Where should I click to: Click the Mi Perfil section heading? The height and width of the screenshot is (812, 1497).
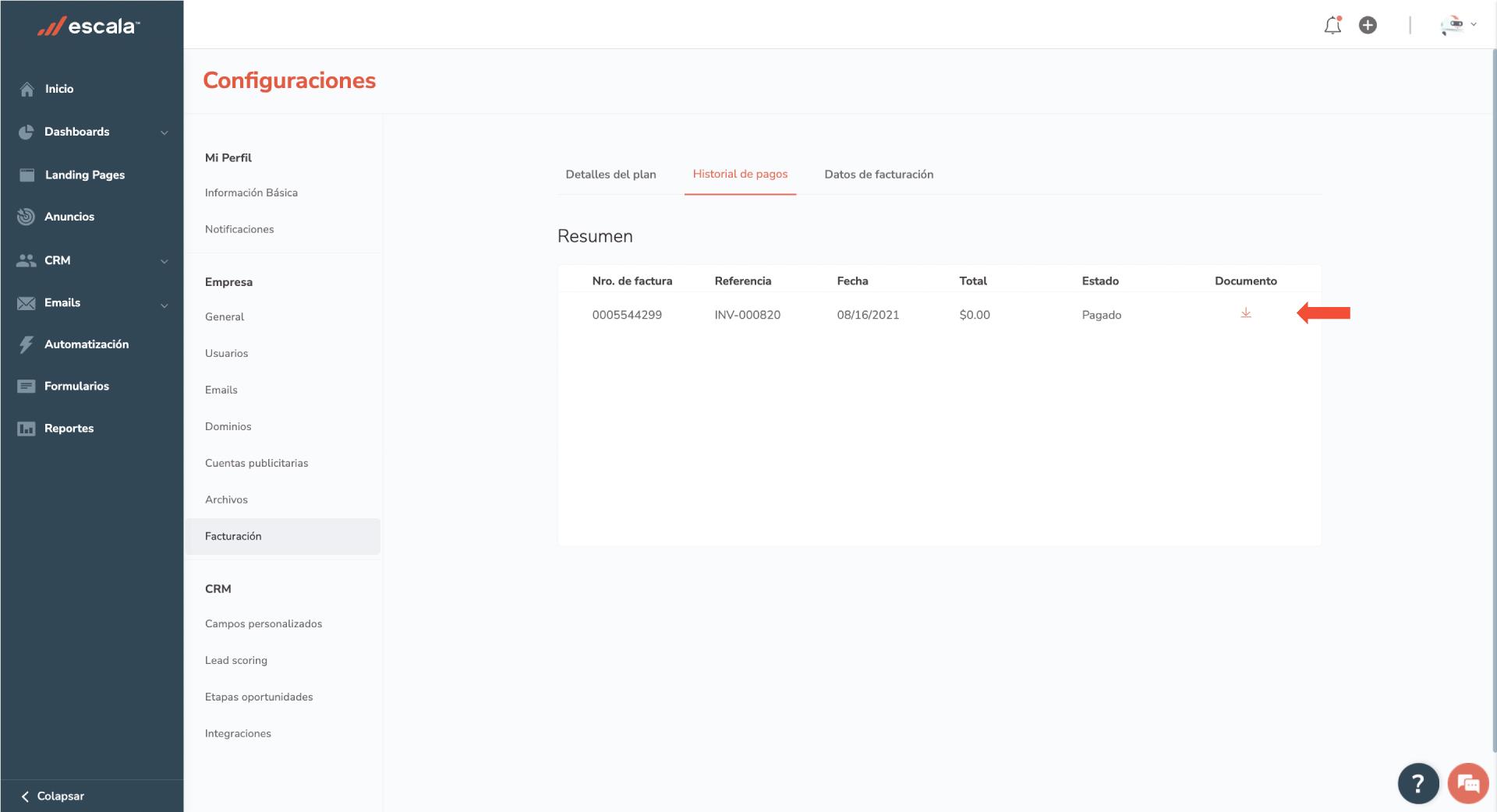(228, 157)
